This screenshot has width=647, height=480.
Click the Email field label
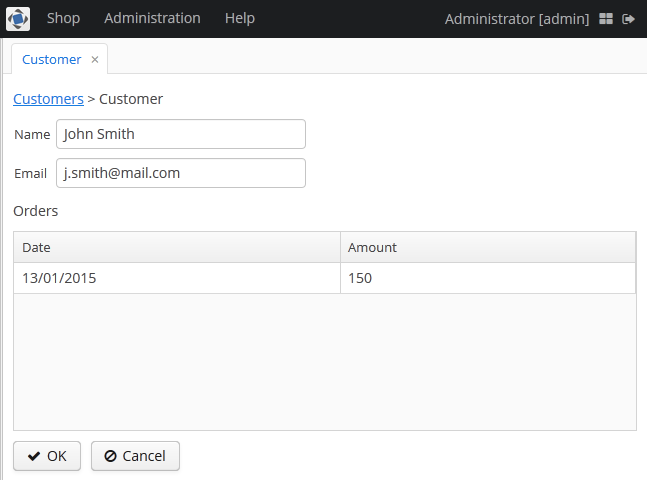coord(30,173)
